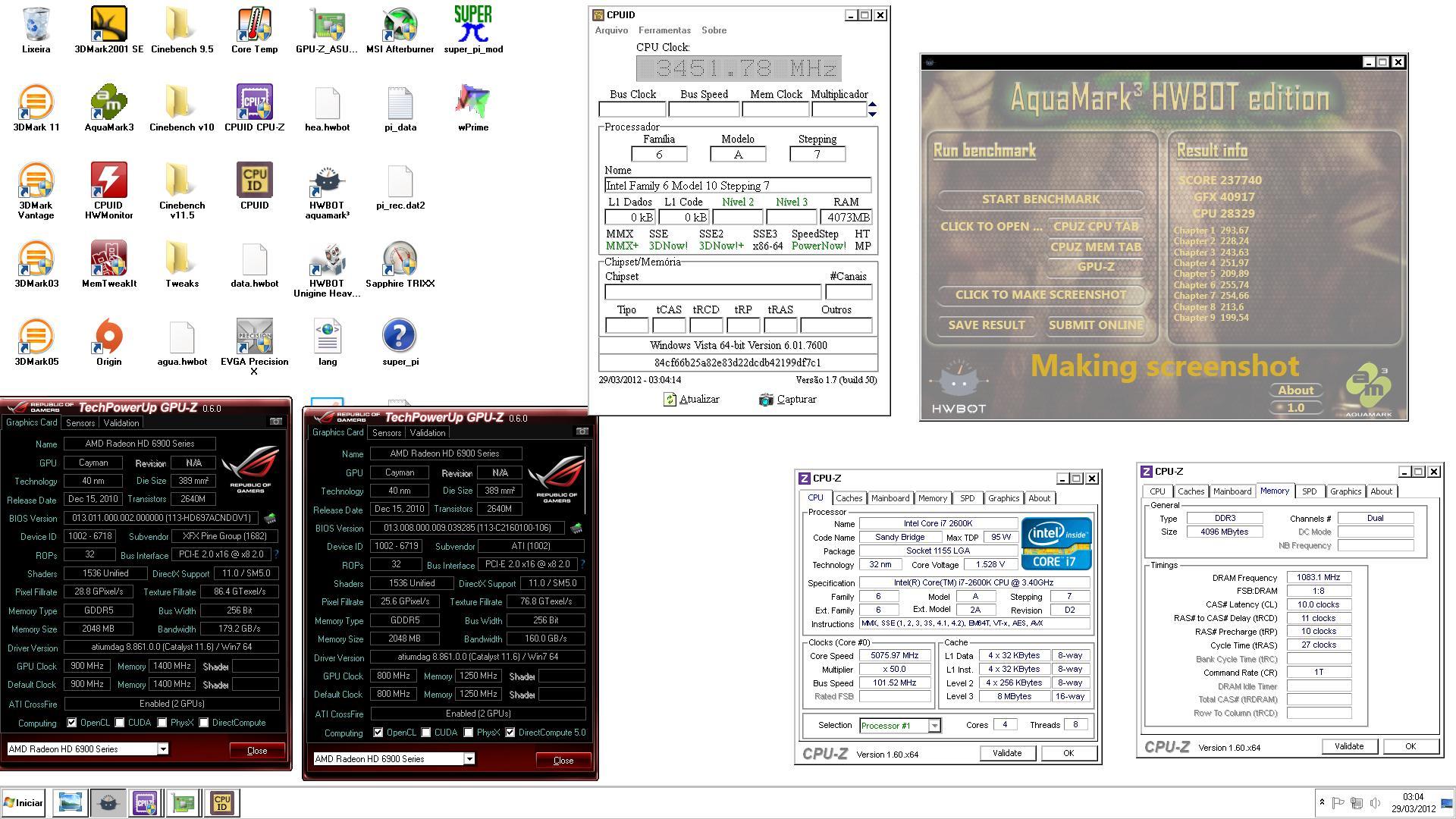Toggle CUDA checkbox in right GPU-Z window
The width and height of the screenshot is (1456, 819).
[x=426, y=733]
